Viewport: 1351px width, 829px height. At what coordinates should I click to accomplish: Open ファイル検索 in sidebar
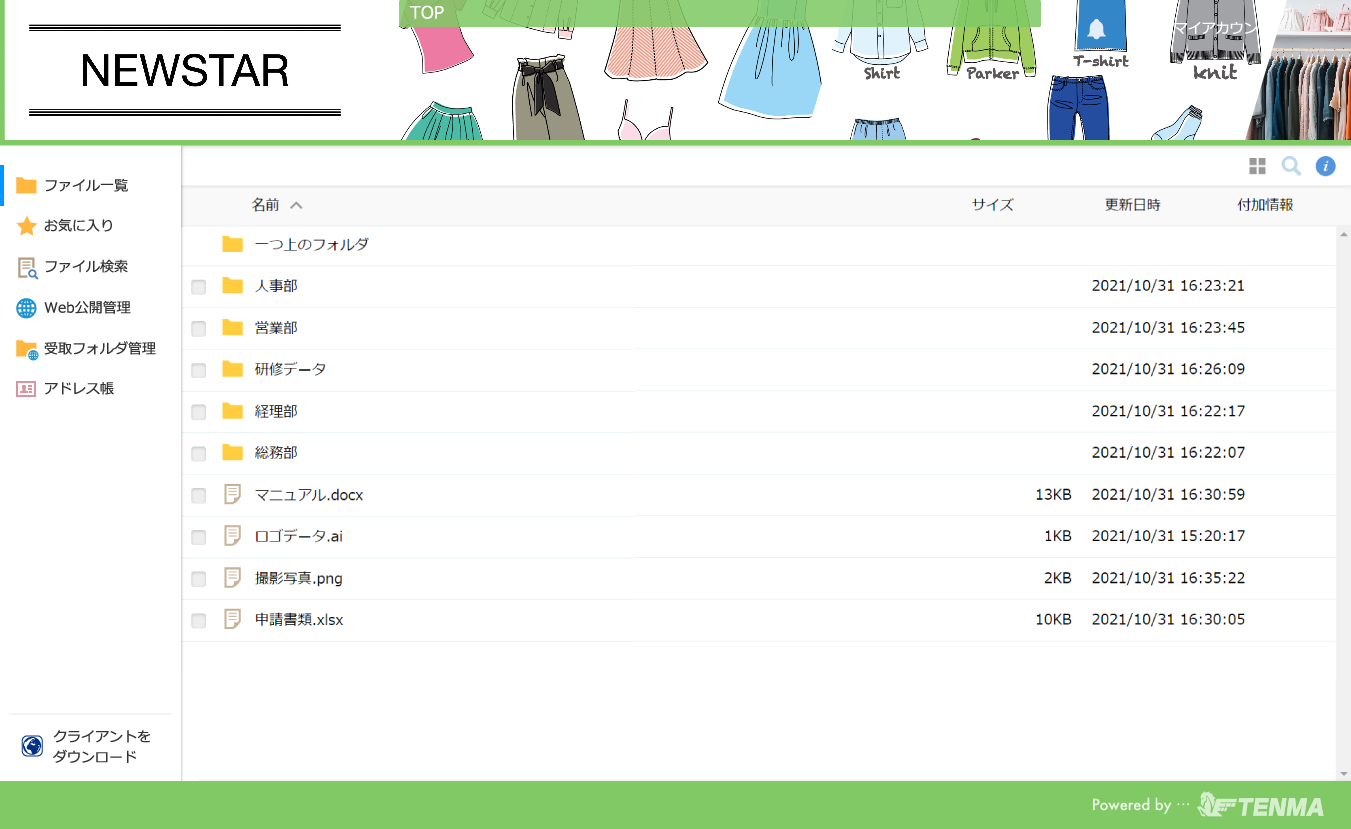point(85,267)
